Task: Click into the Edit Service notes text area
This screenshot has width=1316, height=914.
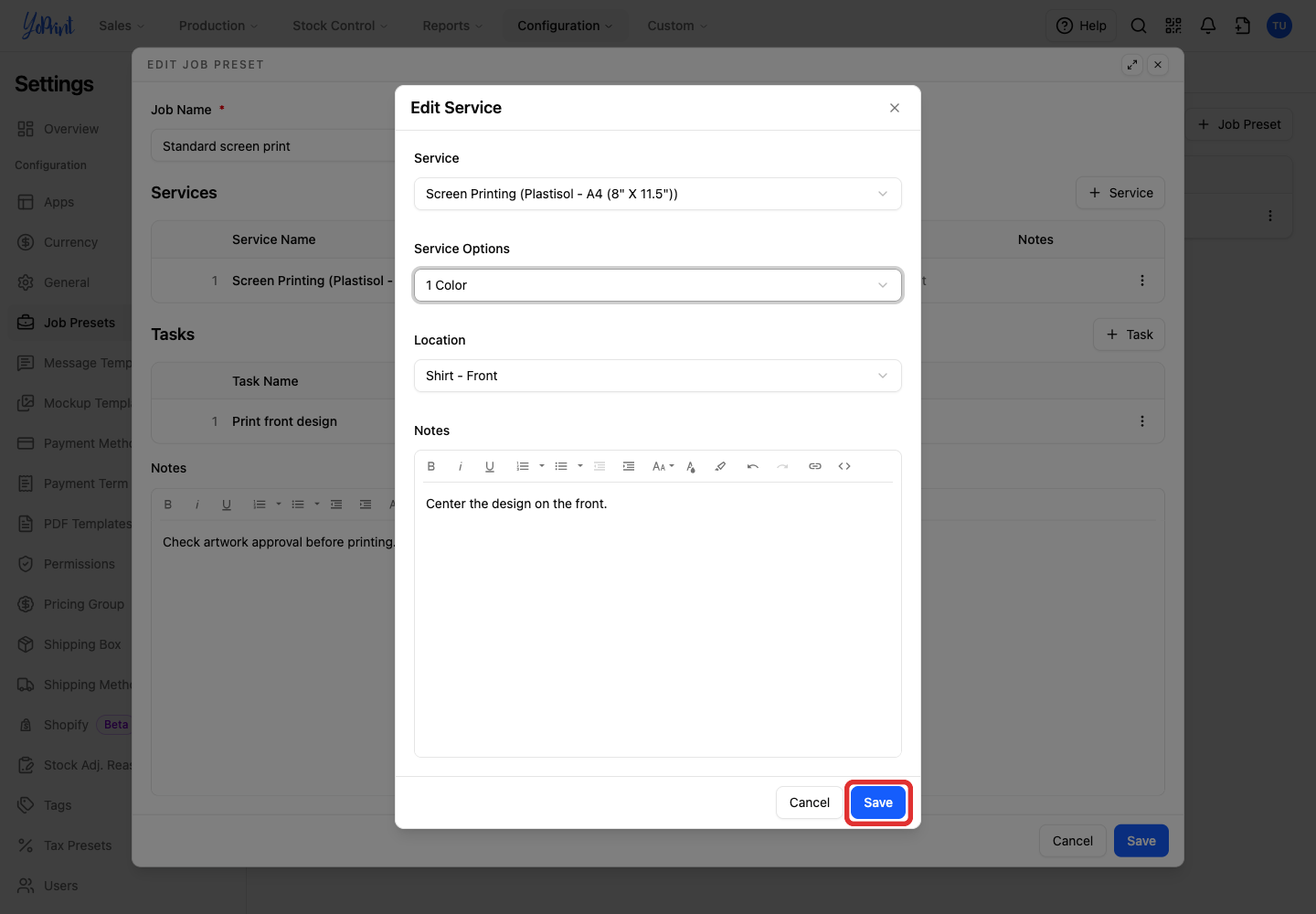Action: coord(658,620)
